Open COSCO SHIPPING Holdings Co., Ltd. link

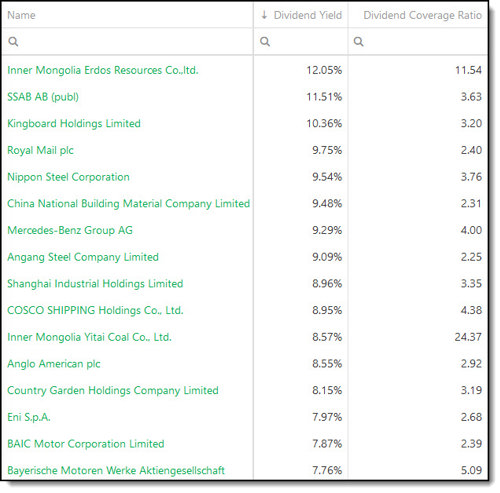[95, 310]
